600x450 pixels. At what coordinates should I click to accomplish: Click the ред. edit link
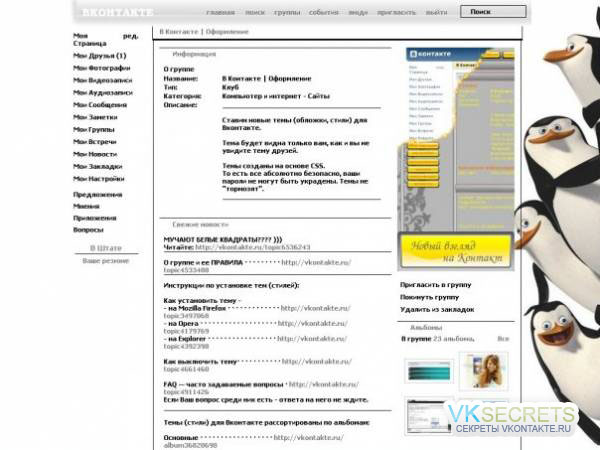pos(130,36)
